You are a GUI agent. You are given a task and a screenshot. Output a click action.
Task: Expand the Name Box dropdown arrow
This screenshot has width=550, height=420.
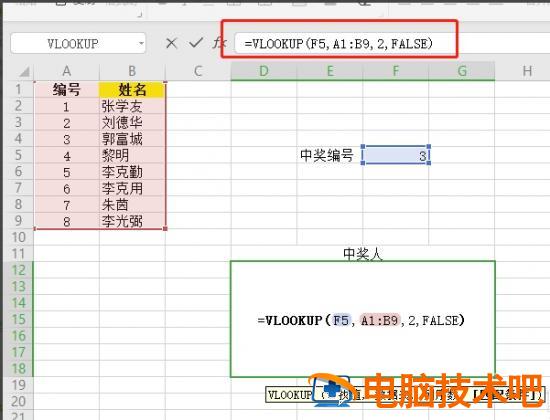tap(141, 44)
